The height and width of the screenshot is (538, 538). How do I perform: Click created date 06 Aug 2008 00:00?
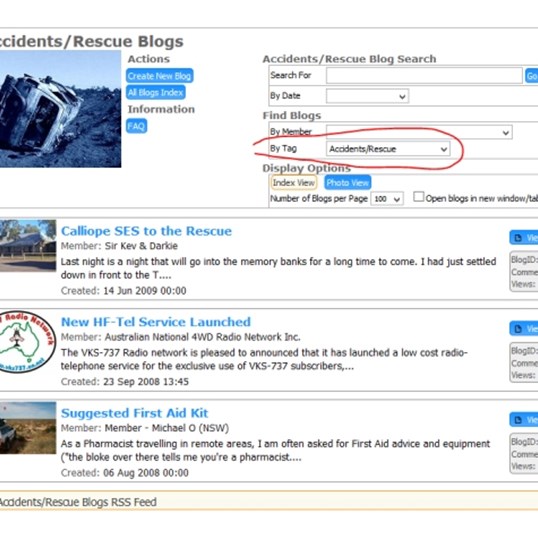pyautogui.click(x=146, y=473)
